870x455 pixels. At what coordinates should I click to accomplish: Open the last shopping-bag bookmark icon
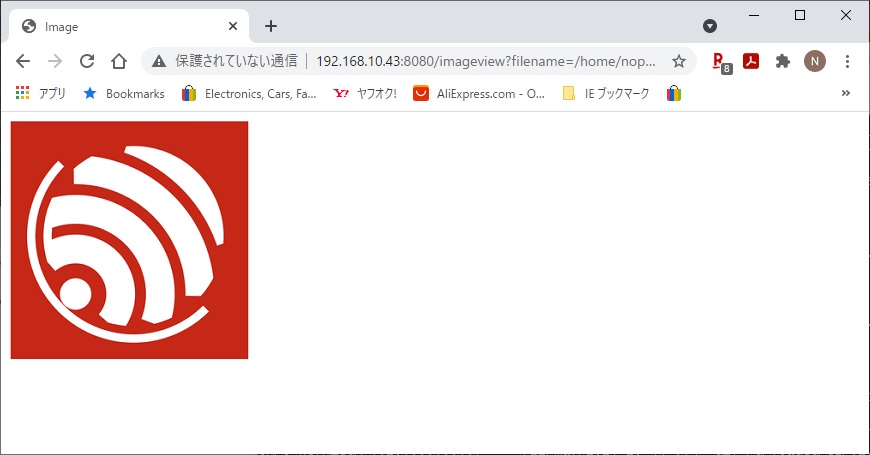click(x=674, y=93)
